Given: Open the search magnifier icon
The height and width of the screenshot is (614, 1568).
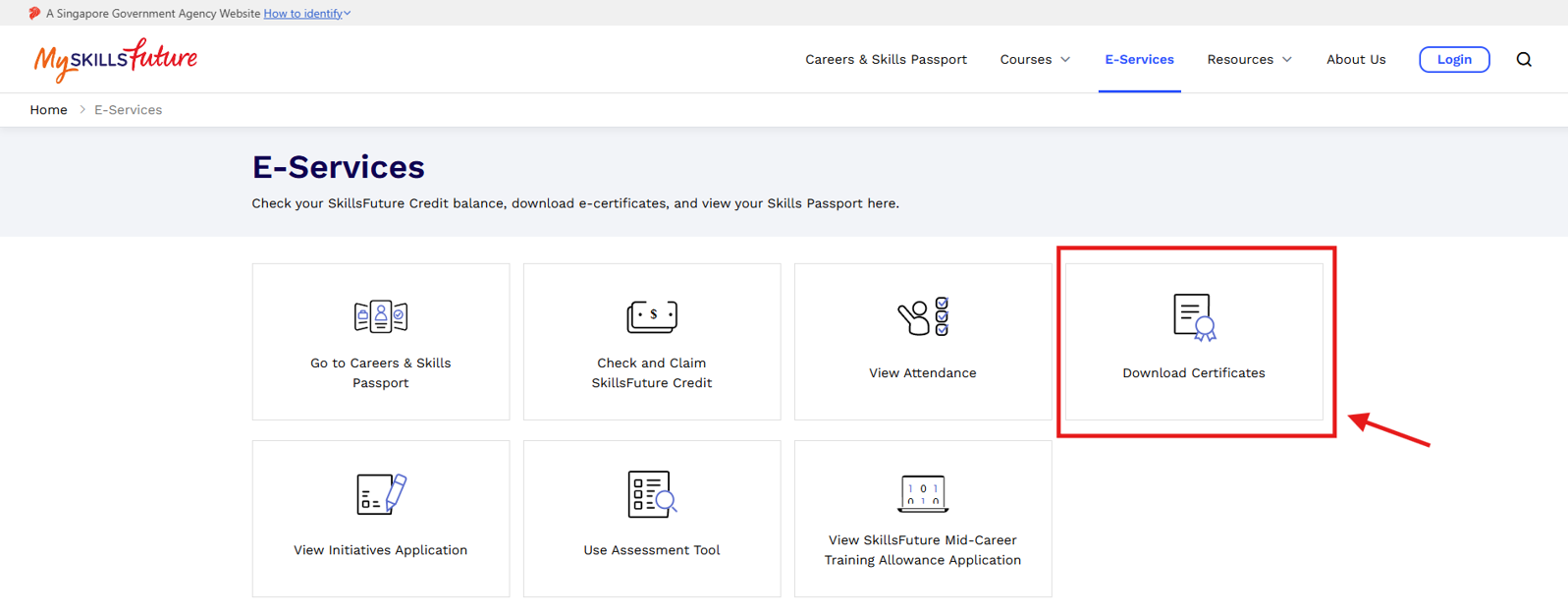Looking at the screenshot, I should [1524, 60].
